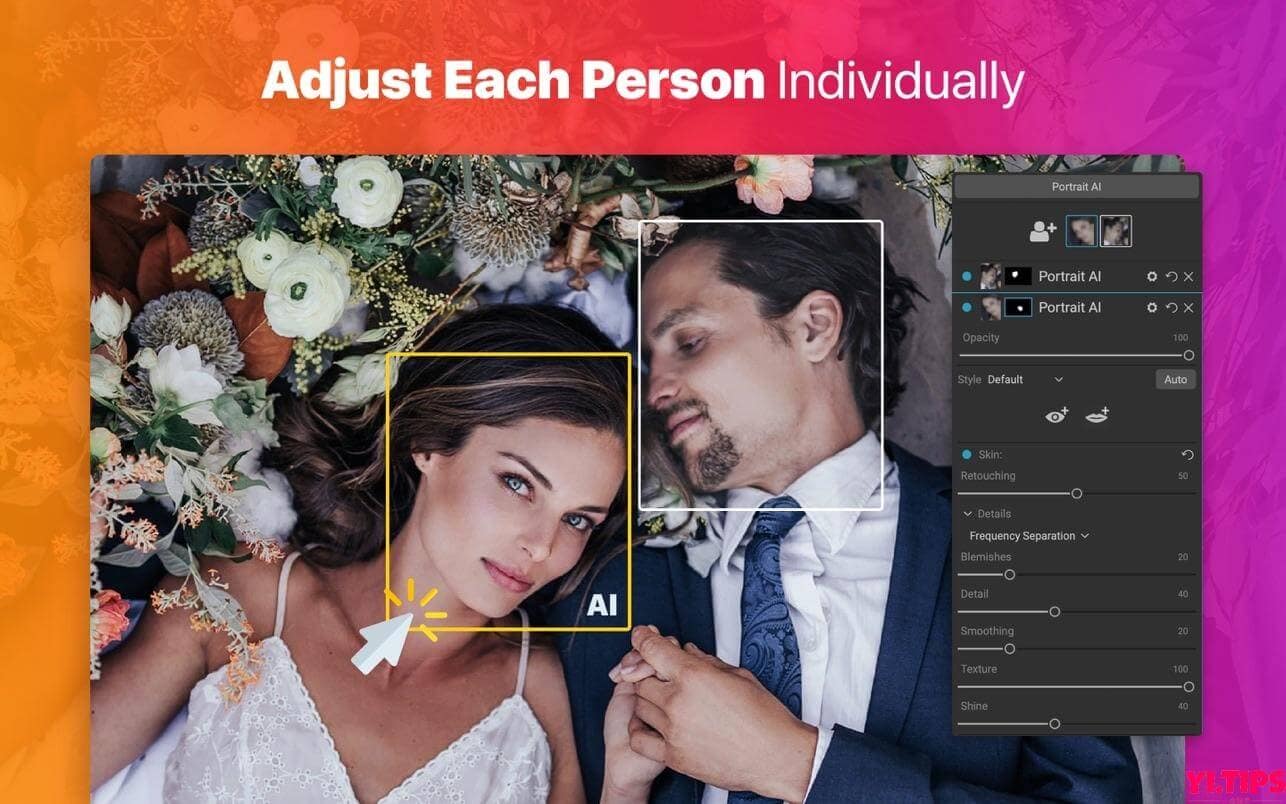The width and height of the screenshot is (1286, 804).
Task: Click the Auto button
Action: point(1176,380)
